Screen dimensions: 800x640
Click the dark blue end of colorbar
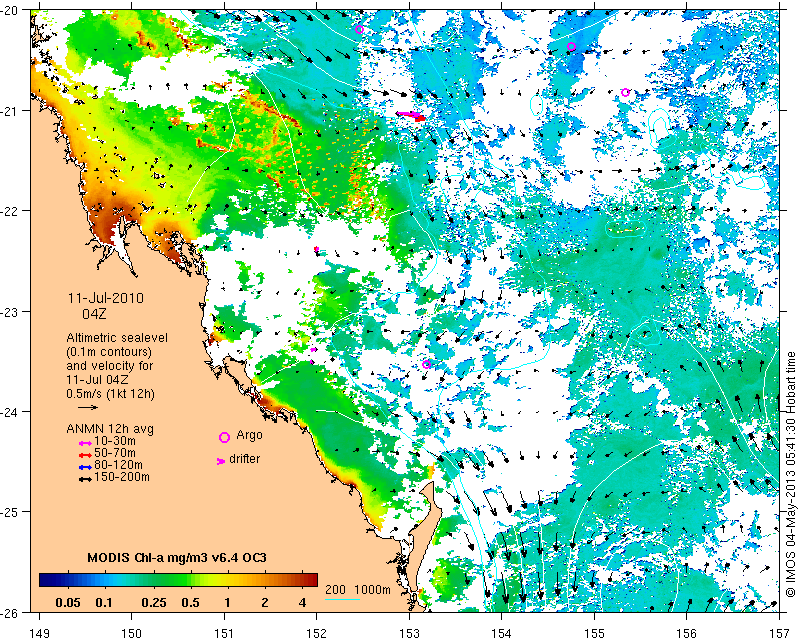(x=46, y=580)
